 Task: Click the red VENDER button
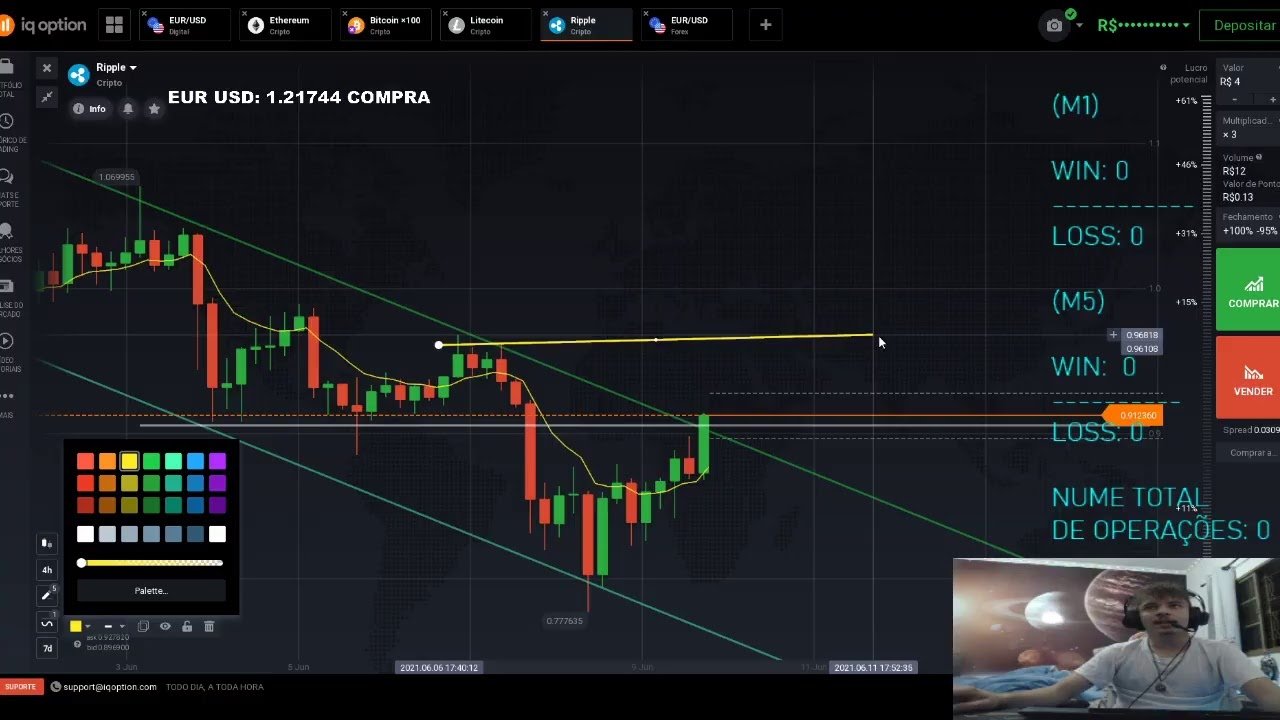1248,377
